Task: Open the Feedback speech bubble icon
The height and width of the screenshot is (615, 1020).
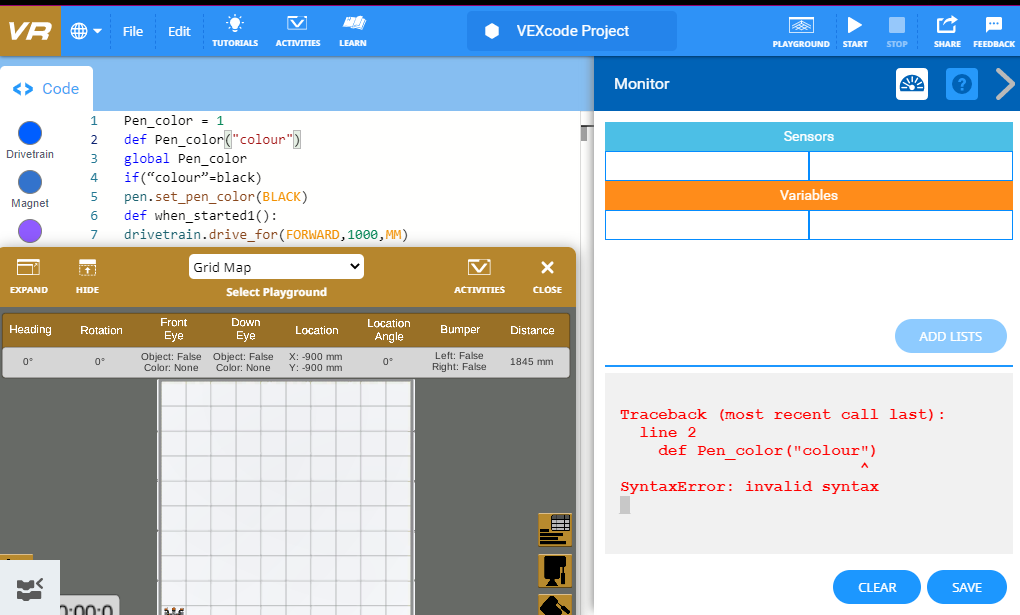Action: pyautogui.click(x=993, y=30)
